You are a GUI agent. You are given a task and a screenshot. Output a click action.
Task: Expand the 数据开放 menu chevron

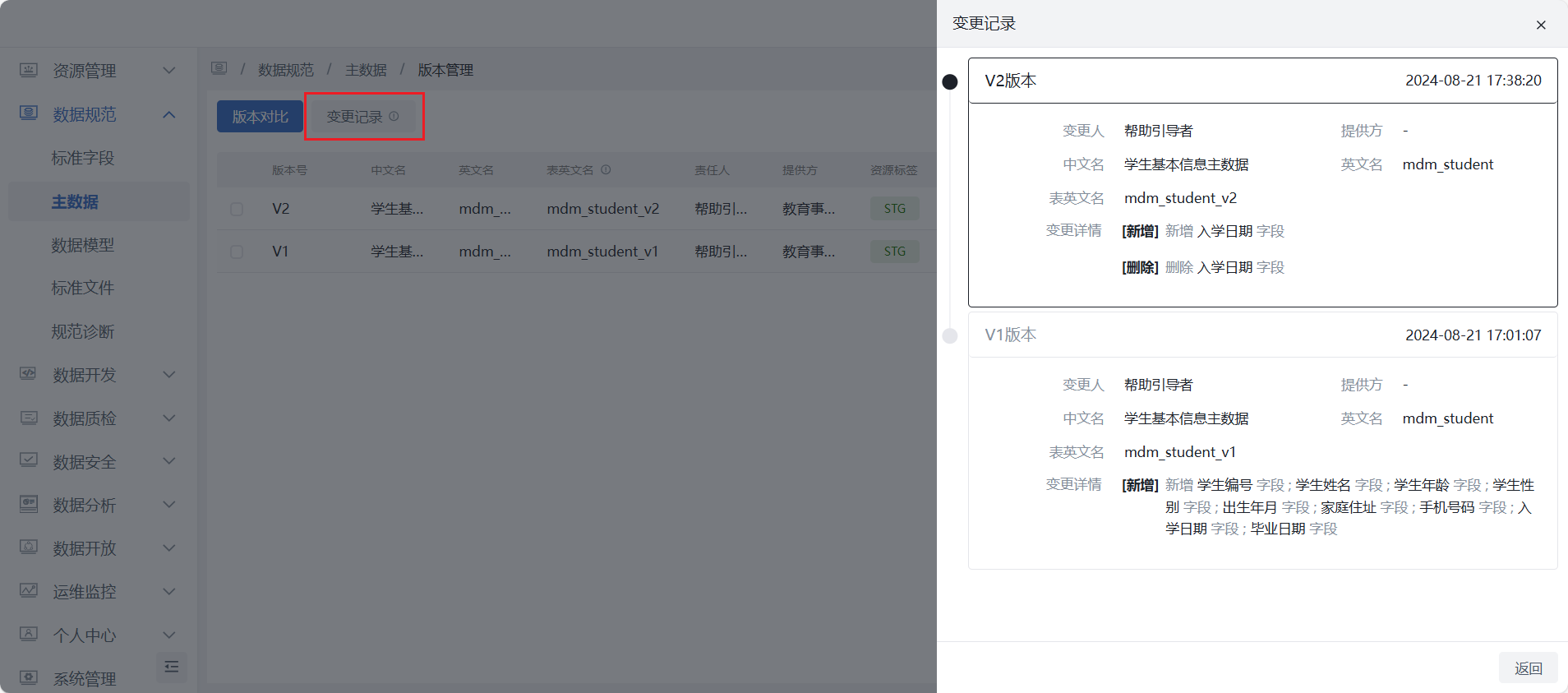tap(169, 548)
